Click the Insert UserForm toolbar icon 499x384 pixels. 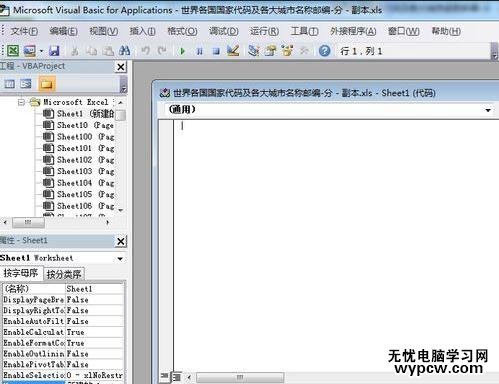(x=29, y=51)
